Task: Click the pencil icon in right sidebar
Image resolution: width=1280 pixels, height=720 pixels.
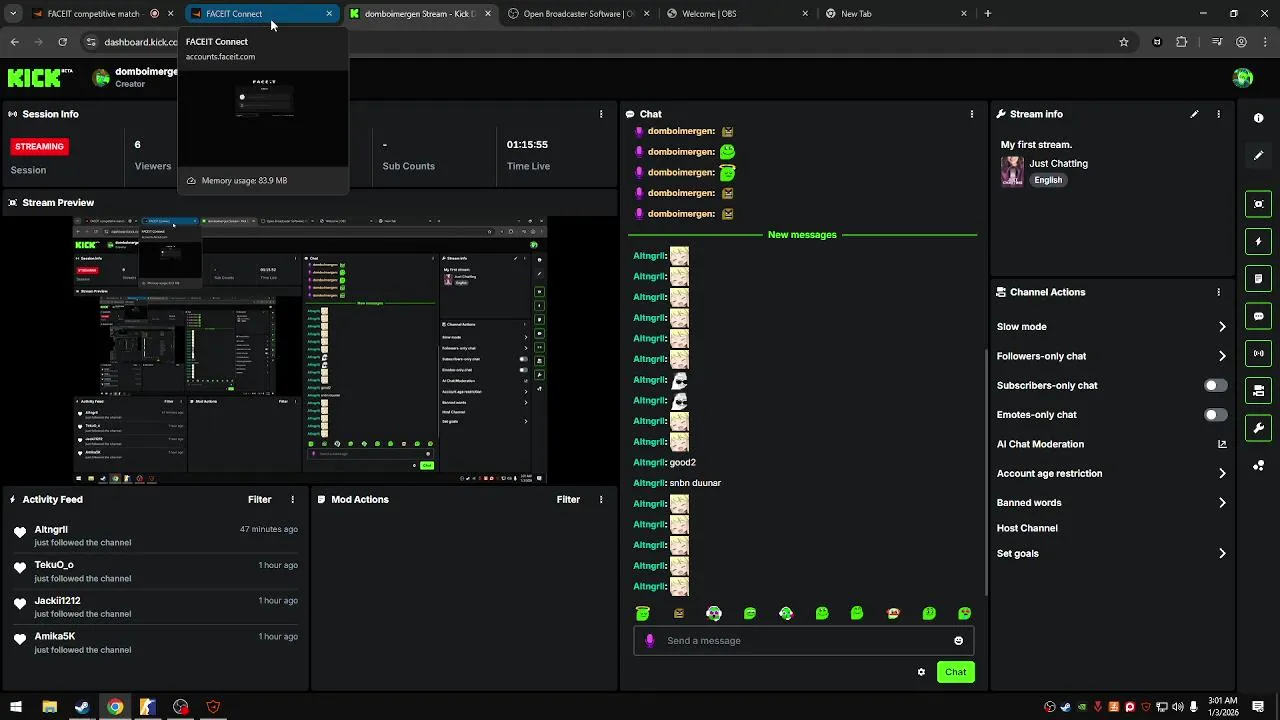Action: pos(1258,155)
